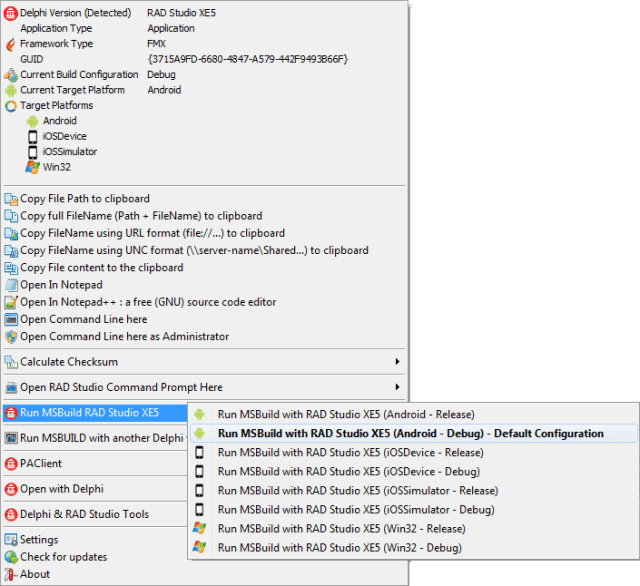Click the URL format copy icon
640x586 pixels.
coord(11,233)
